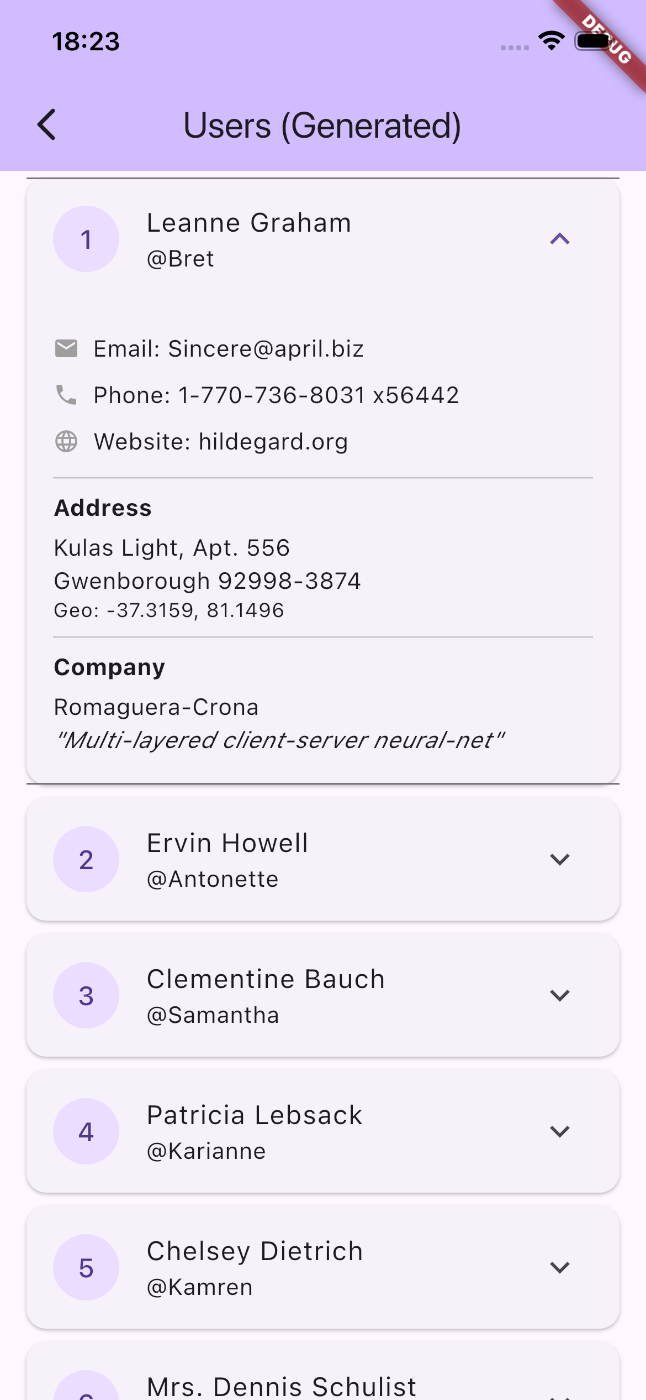Click the phone handset icon
The image size is (646, 1400).
click(x=66, y=395)
